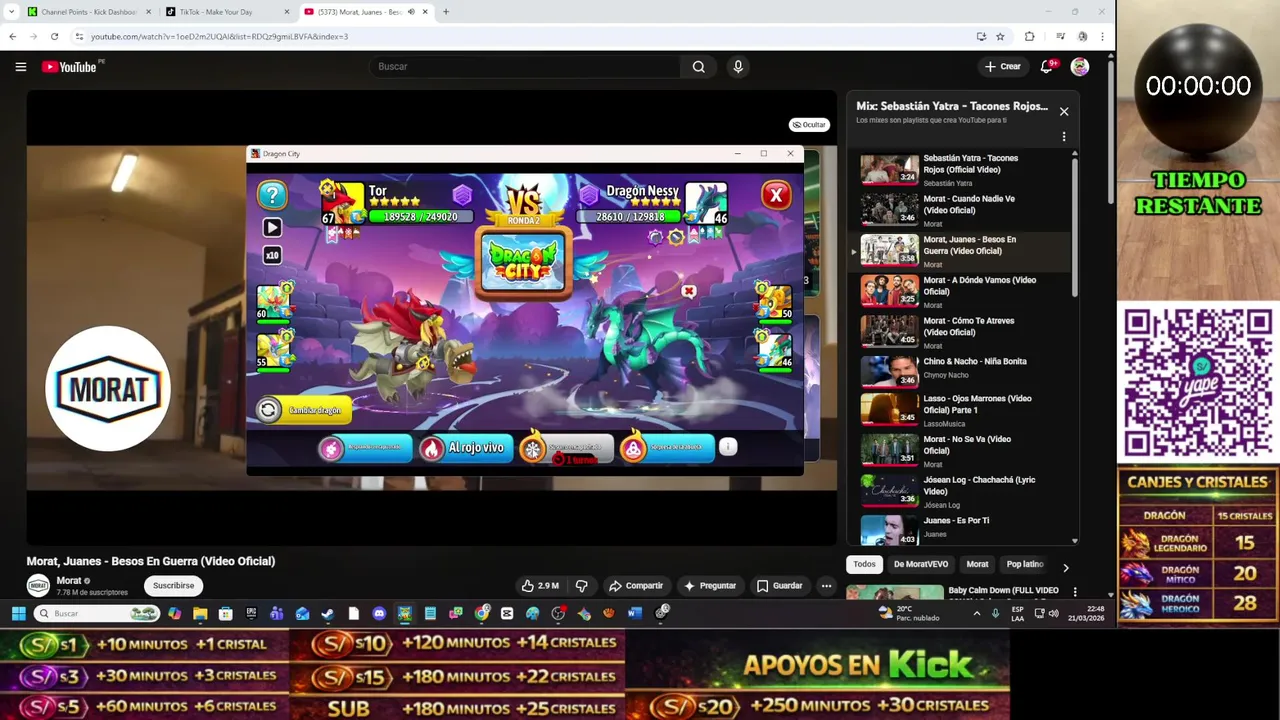Open Dragon City battle help question mark

click(x=272, y=194)
